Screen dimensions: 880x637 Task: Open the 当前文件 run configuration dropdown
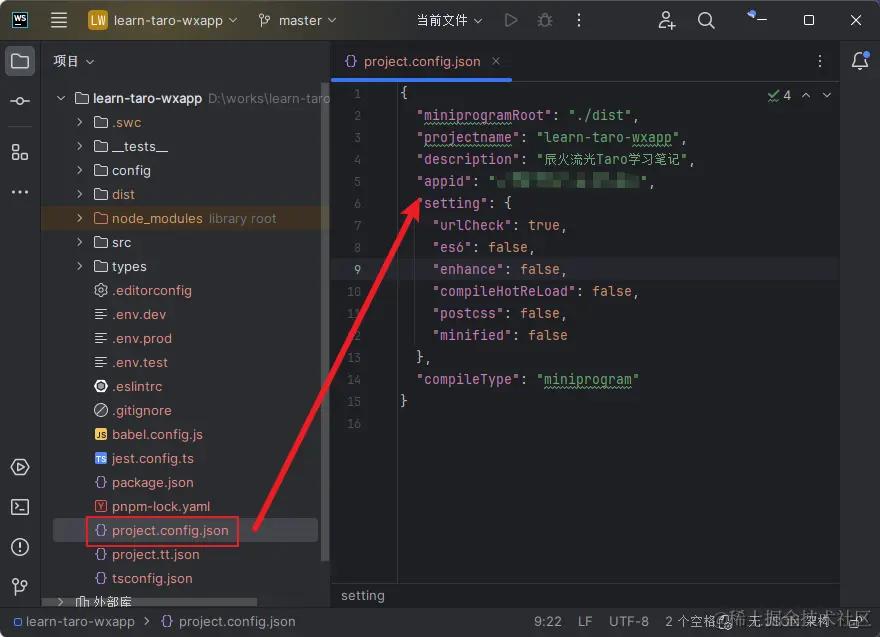click(449, 20)
